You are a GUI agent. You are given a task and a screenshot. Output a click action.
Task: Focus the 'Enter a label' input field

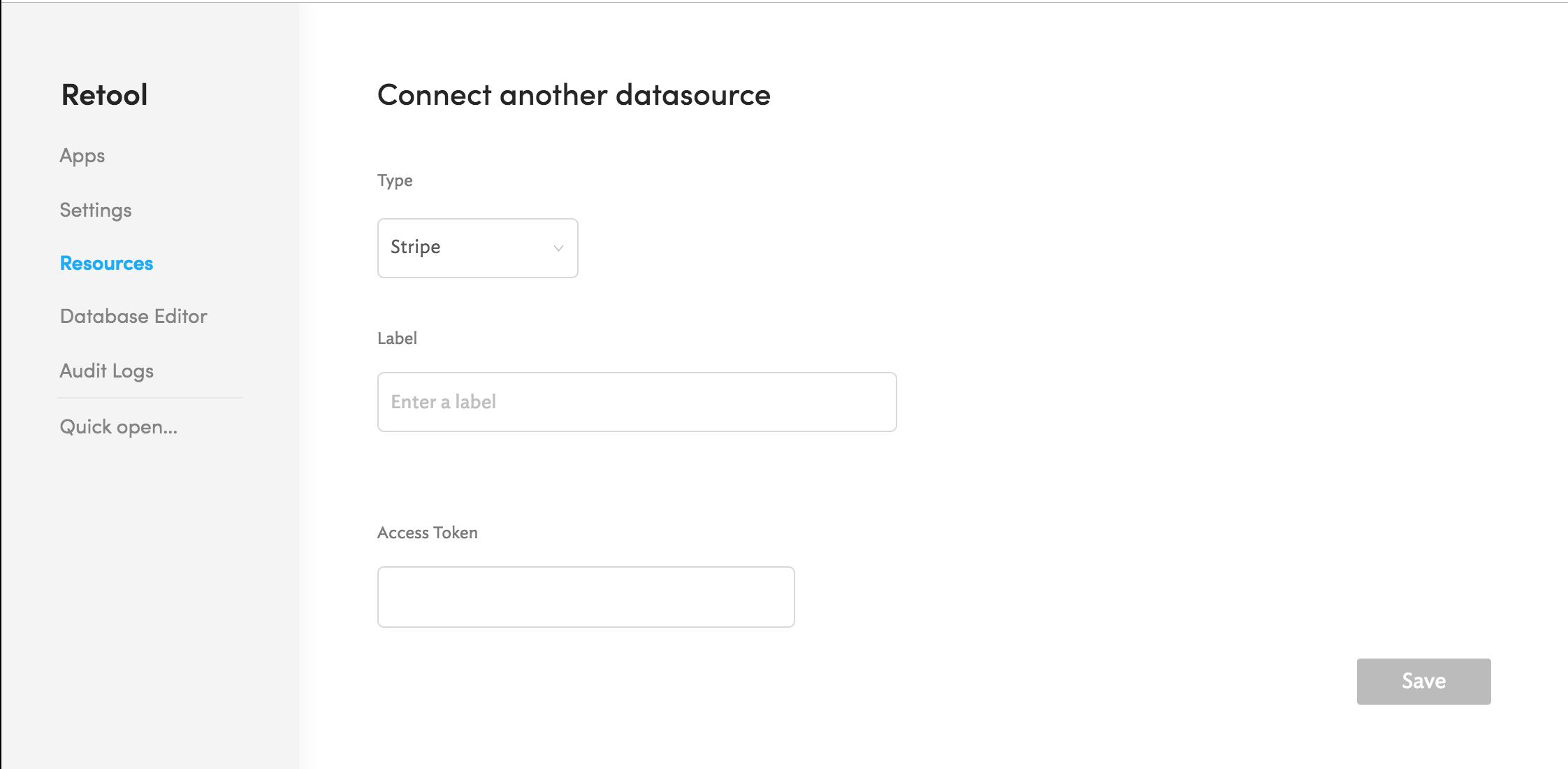coord(637,402)
